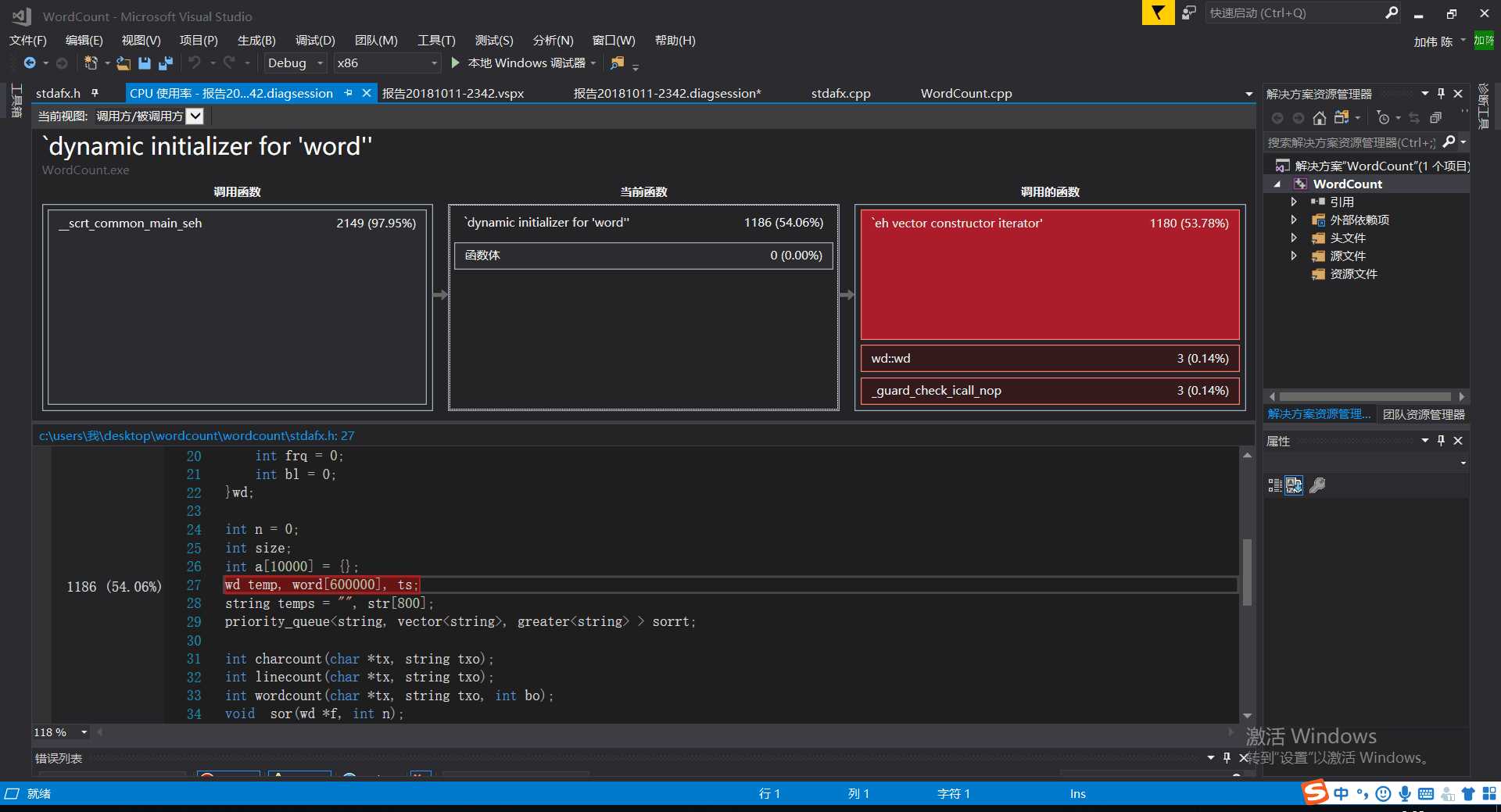
Task: Collapse the WordCount project node
Action: click(1277, 184)
